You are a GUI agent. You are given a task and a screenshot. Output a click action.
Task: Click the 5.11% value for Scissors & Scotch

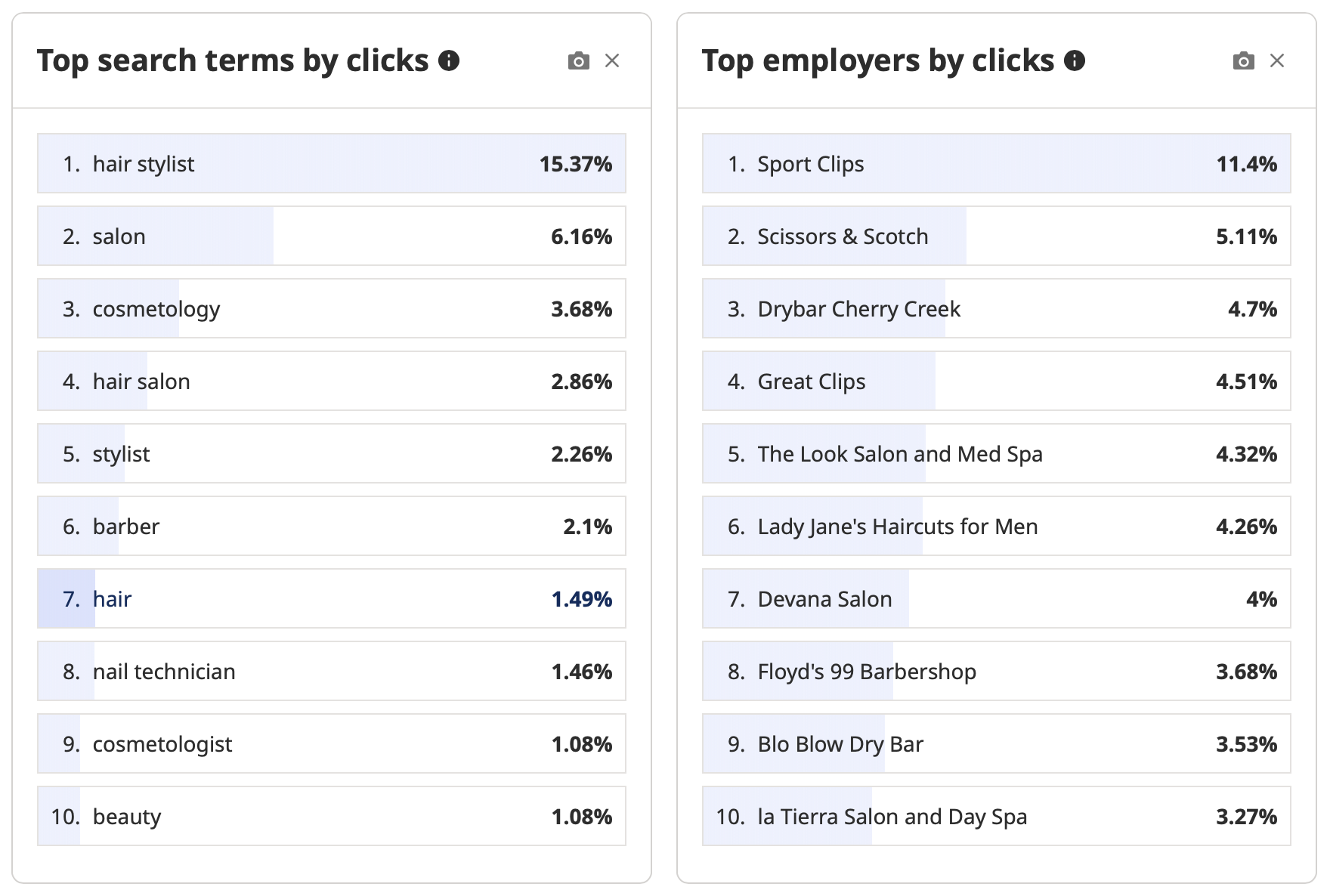1247,236
